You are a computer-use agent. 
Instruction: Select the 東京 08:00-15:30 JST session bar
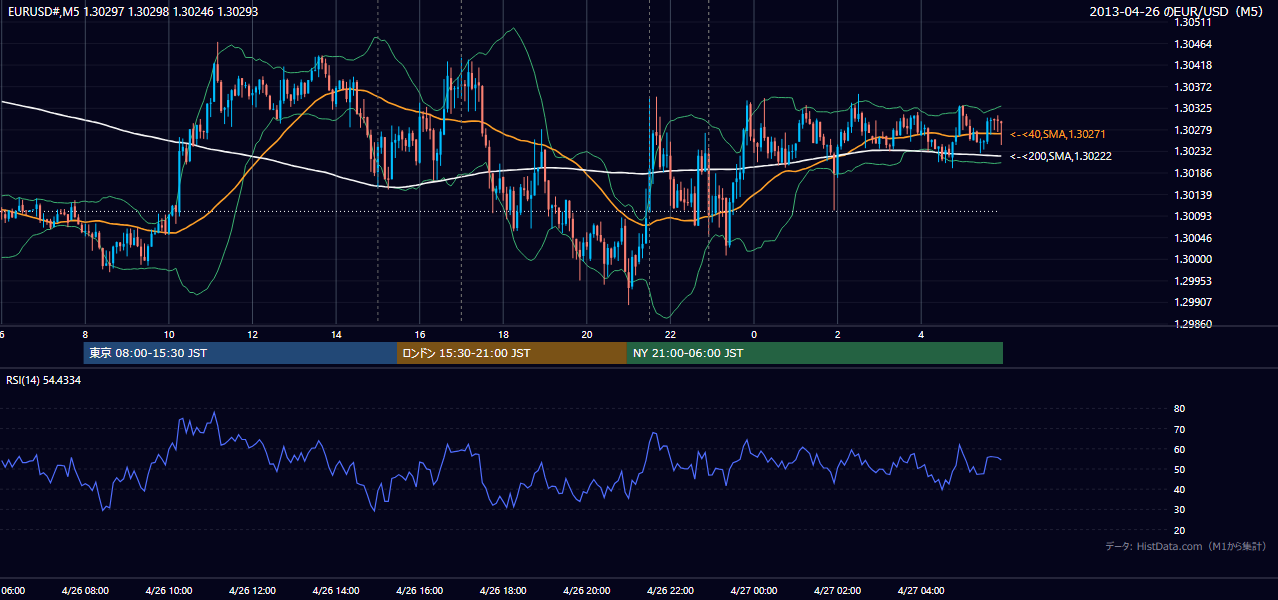coord(240,353)
